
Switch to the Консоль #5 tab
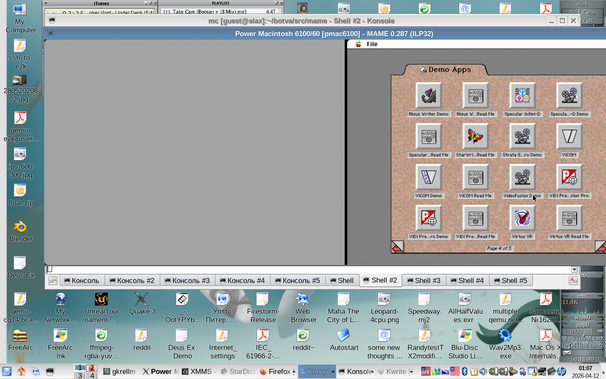tap(297, 280)
